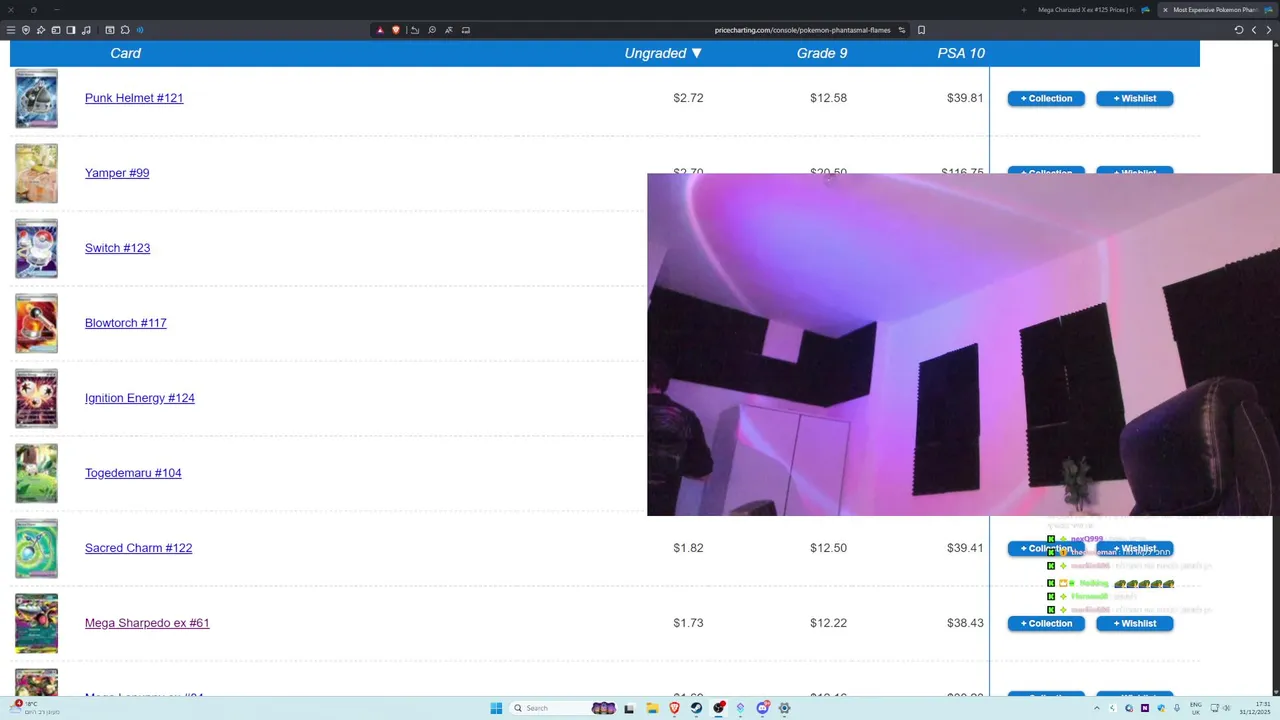Click the extensions puzzle icon
Viewport: 1280px width, 720px height.
pyautogui.click(x=125, y=30)
